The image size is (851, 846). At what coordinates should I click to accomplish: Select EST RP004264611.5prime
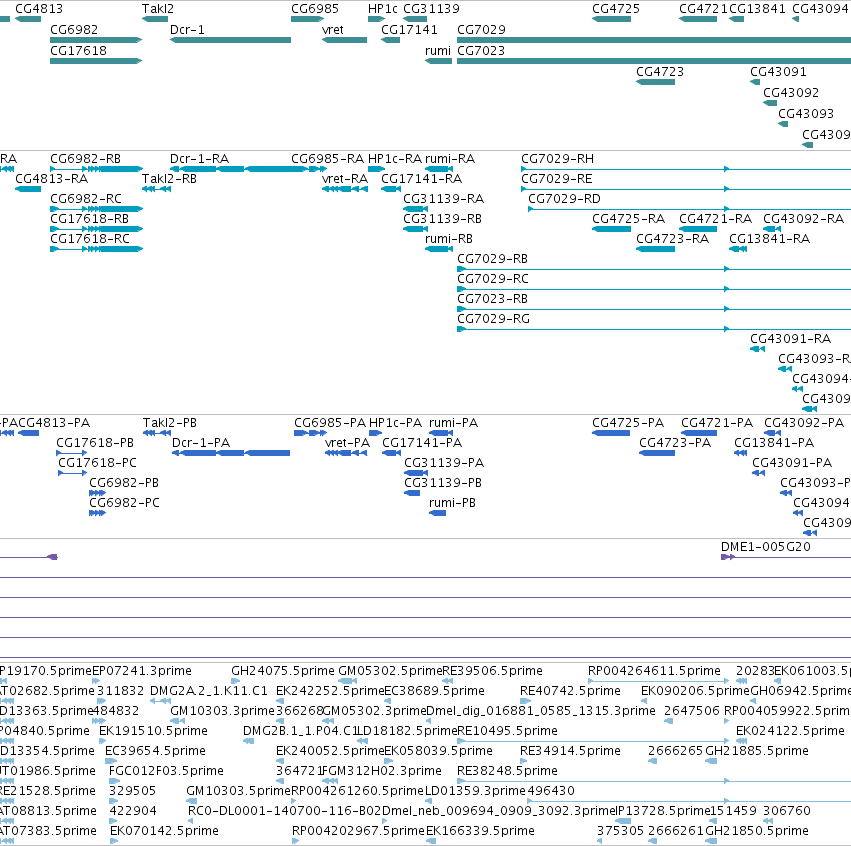pyautogui.click(x=654, y=671)
